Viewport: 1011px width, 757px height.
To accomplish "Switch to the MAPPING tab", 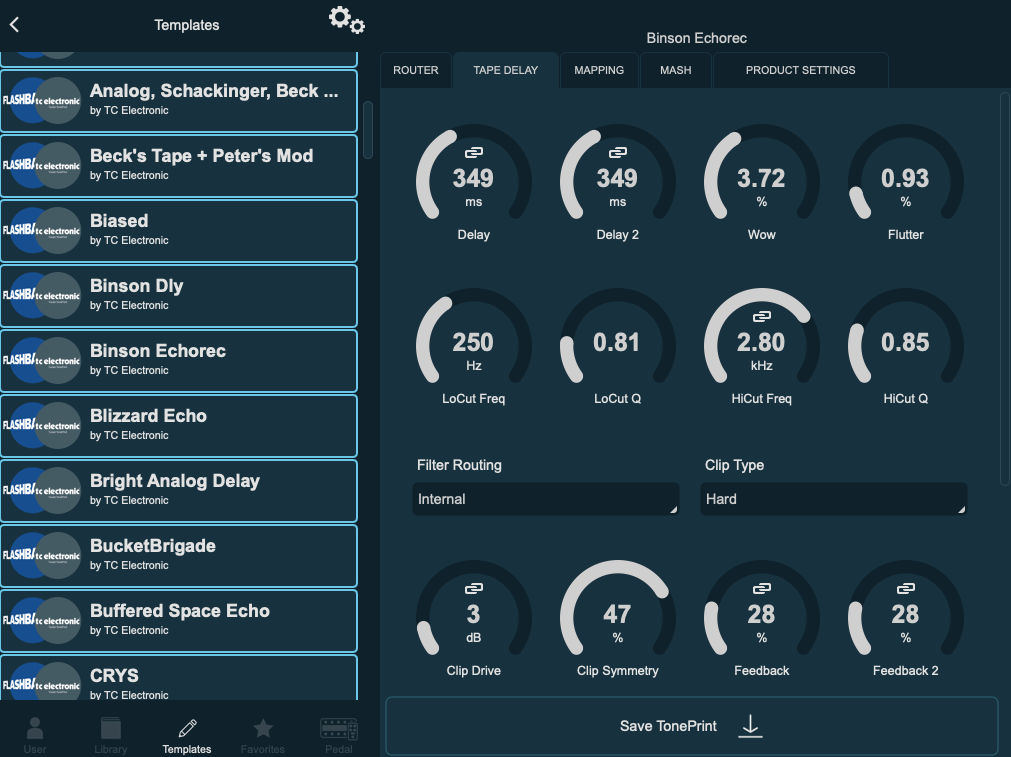I will [x=599, y=70].
